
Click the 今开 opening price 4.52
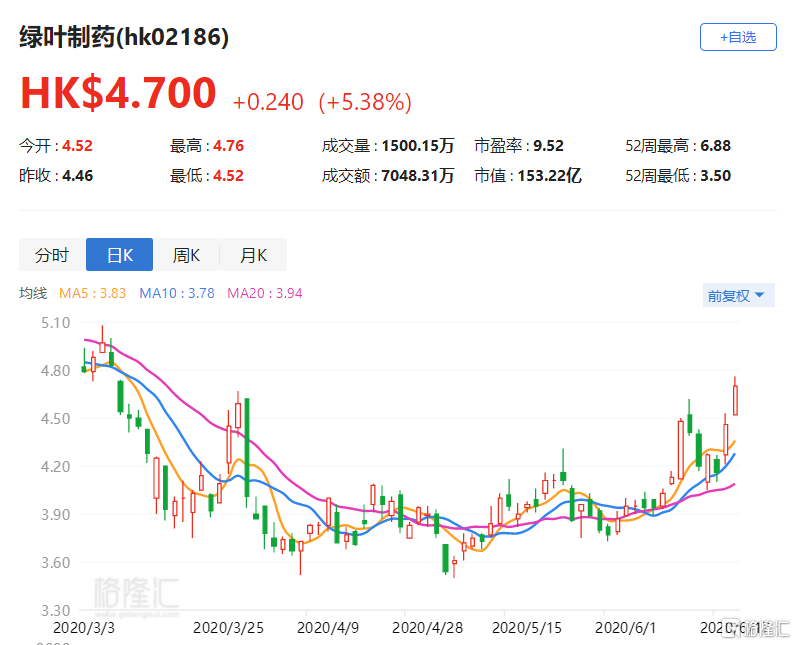[77, 146]
